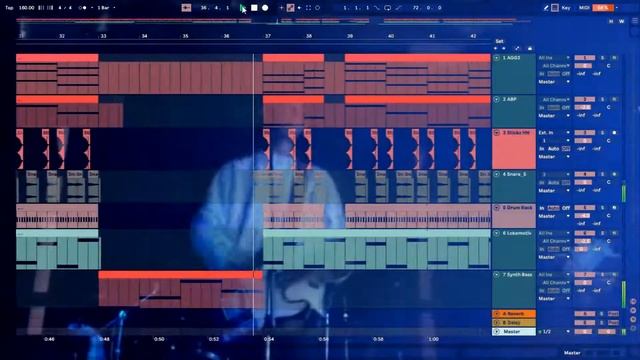Unfold track 6 Lokamotiv

(x=497, y=233)
